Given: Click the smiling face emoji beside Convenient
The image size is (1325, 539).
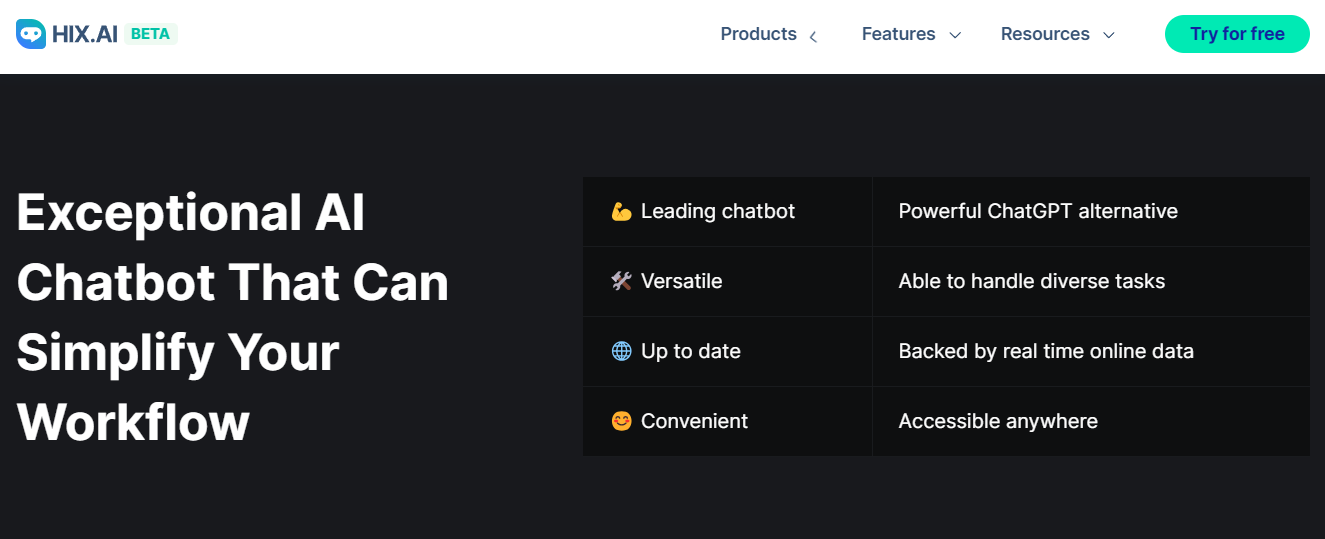Looking at the screenshot, I should click(621, 422).
